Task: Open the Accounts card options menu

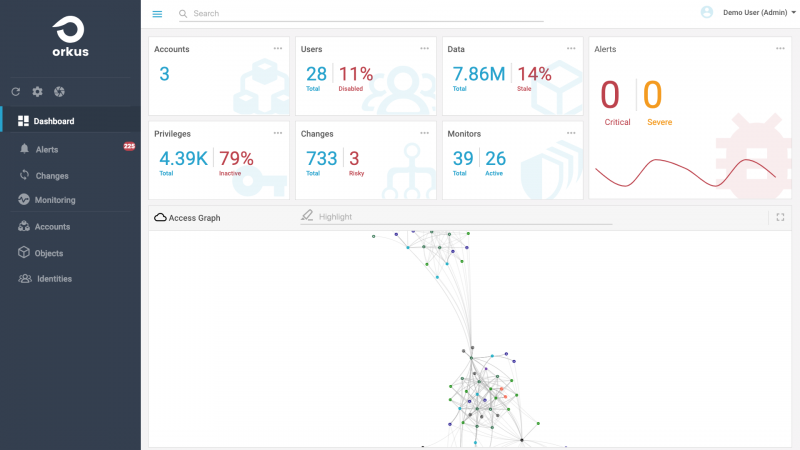Action: (x=278, y=48)
